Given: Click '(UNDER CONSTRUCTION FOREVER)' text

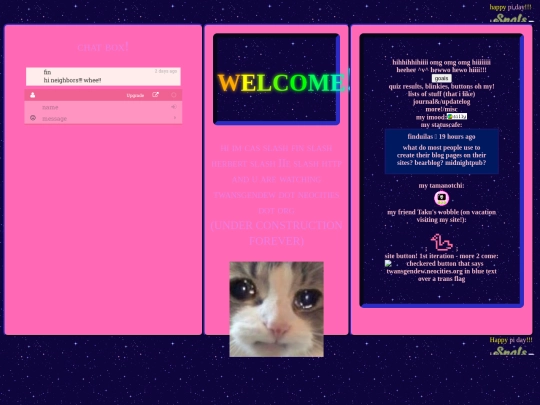Looking at the screenshot, I should click(277, 233).
